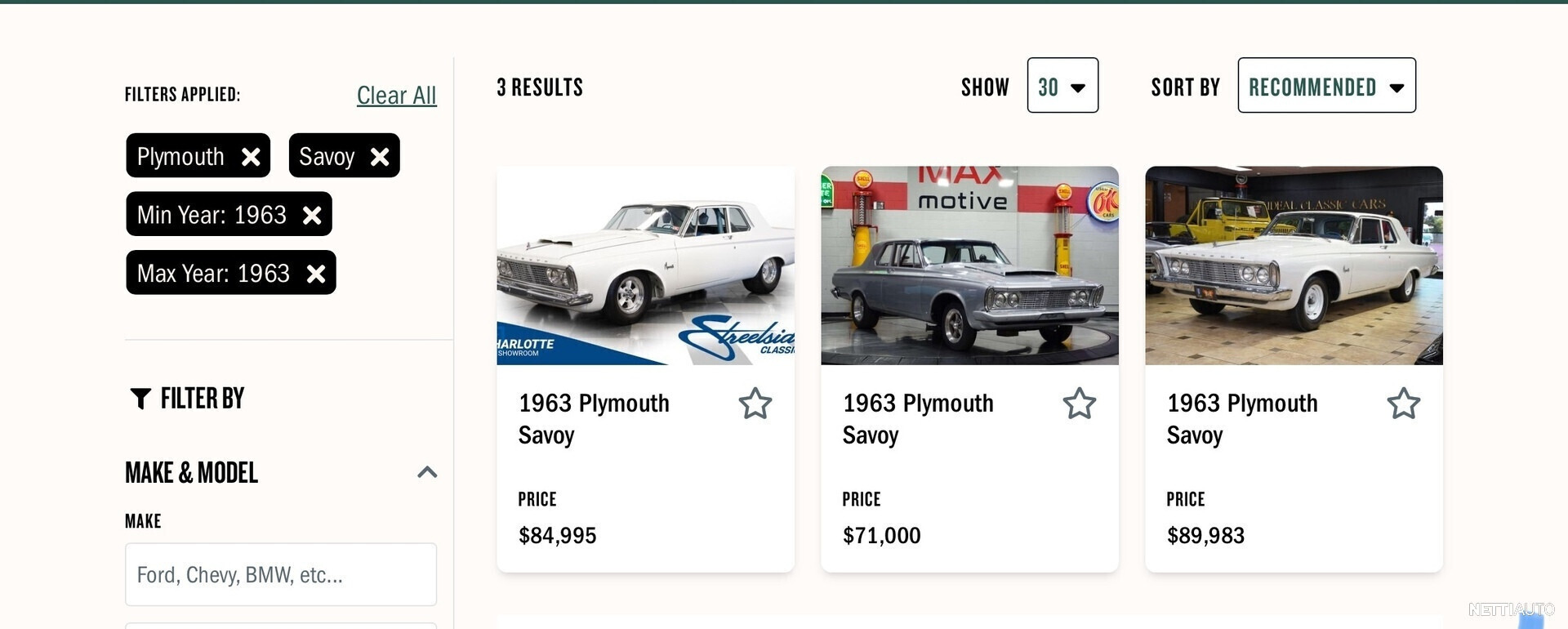Remove the Plymouth filter tag
Image resolution: width=1568 pixels, height=629 pixels.
[x=251, y=156]
